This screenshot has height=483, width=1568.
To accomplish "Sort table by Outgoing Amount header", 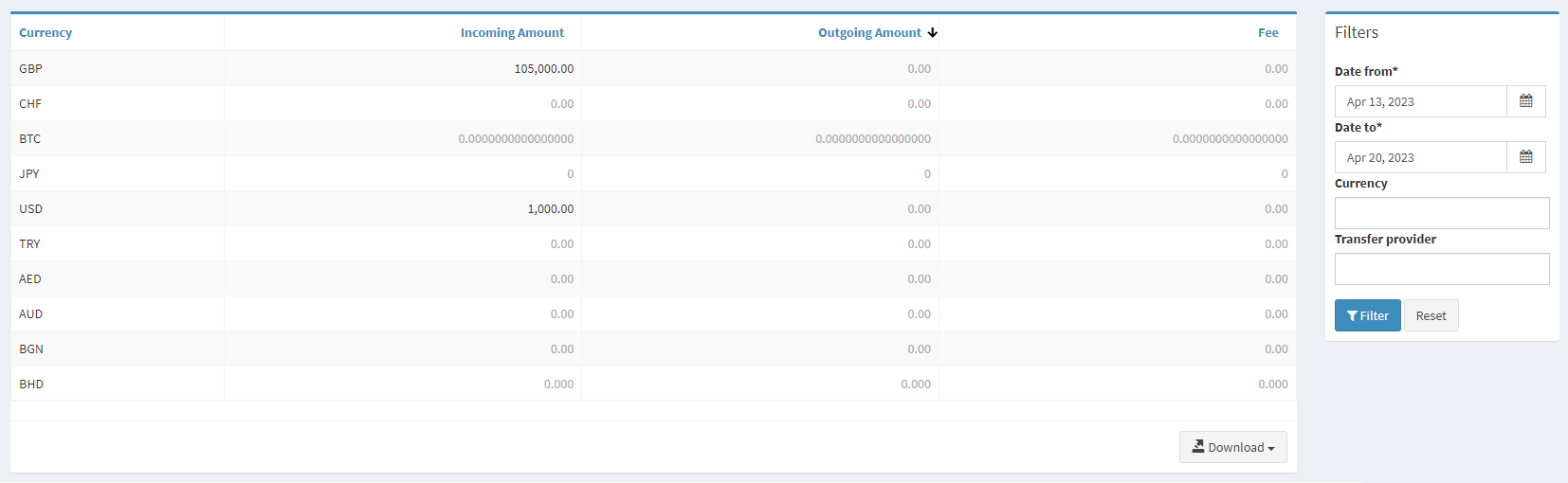I will pos(869,33).
